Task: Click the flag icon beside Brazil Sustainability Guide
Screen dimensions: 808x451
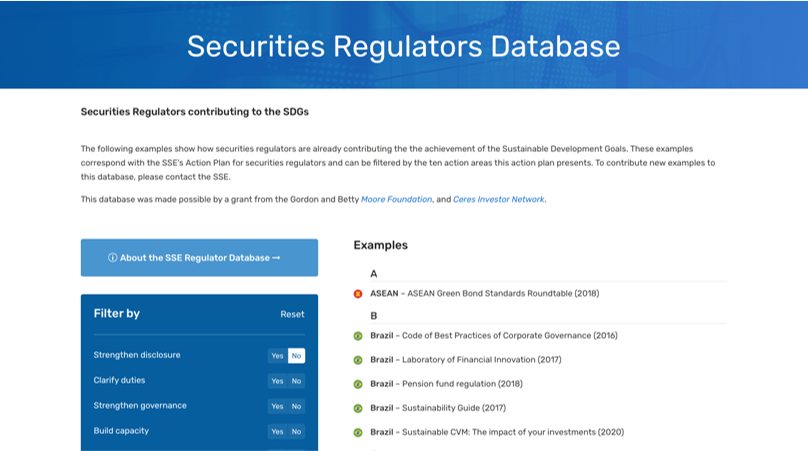Action: click(x=358, y=409)
